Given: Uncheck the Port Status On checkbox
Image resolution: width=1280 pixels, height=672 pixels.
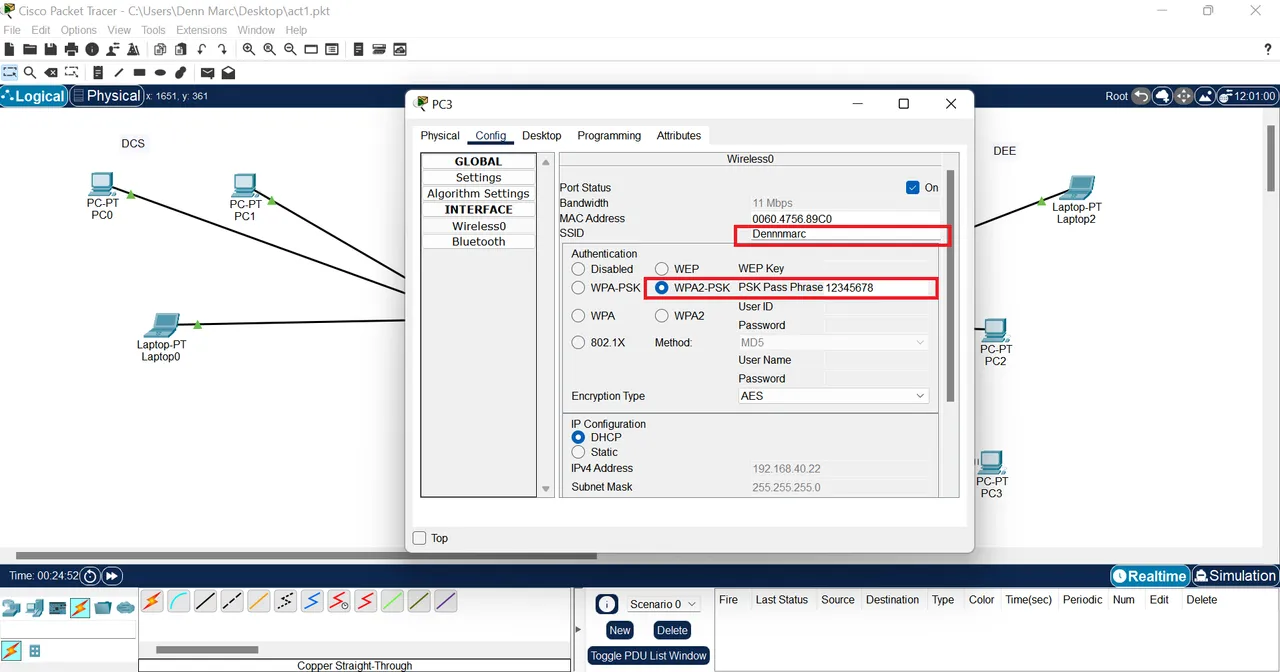Looking at the screenshot, I should [x=912, y=187].
